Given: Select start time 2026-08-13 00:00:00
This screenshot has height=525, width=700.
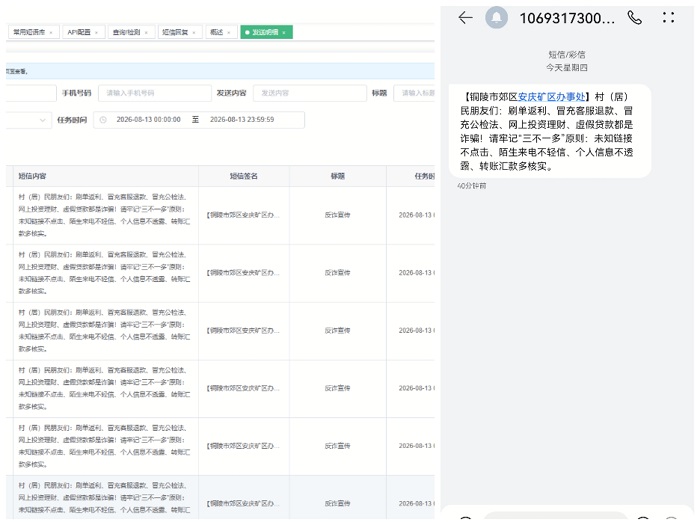Looking at the screenshot, I should [149, 120].
